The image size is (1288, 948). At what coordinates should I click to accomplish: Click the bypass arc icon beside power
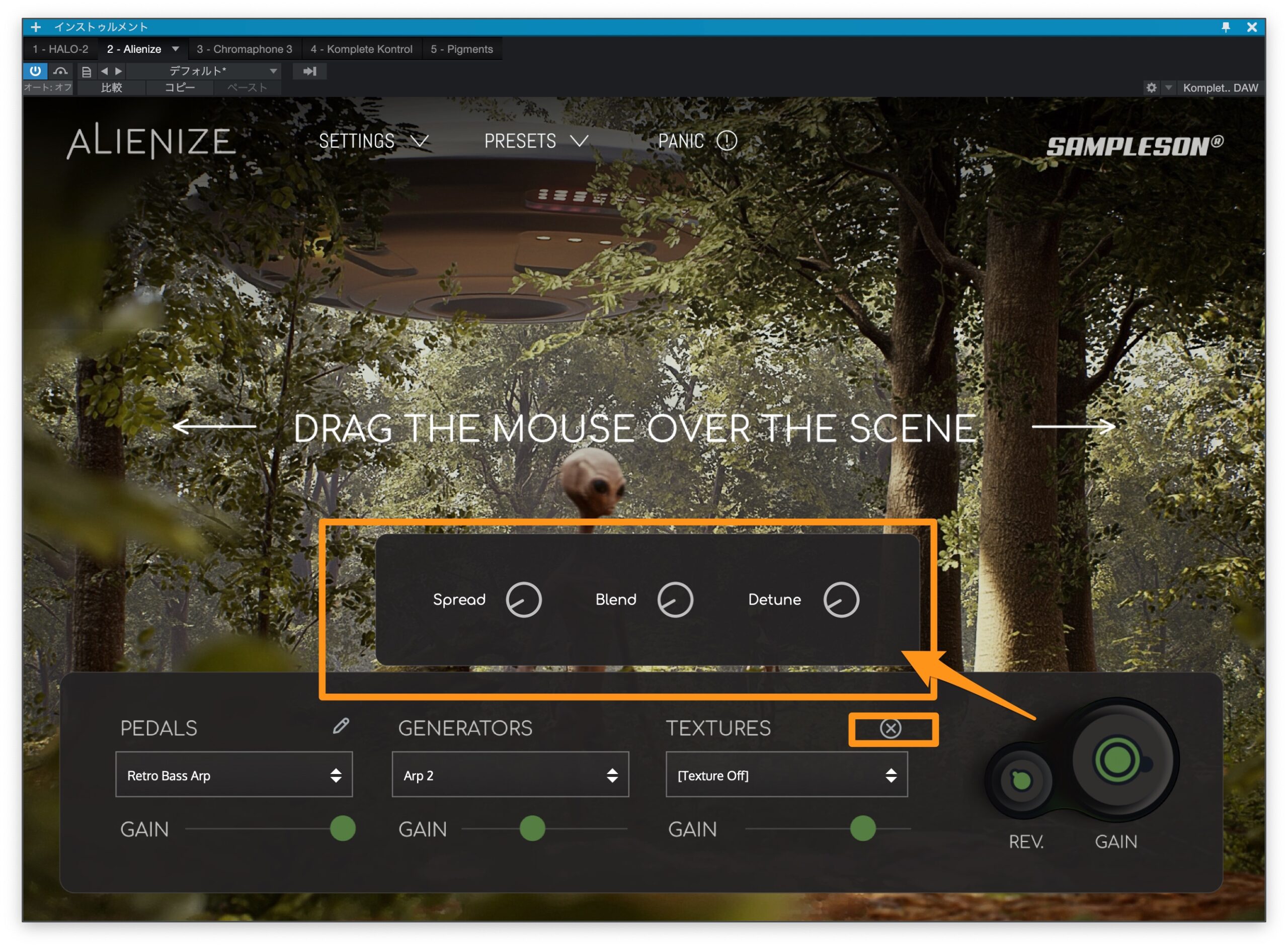60,71
